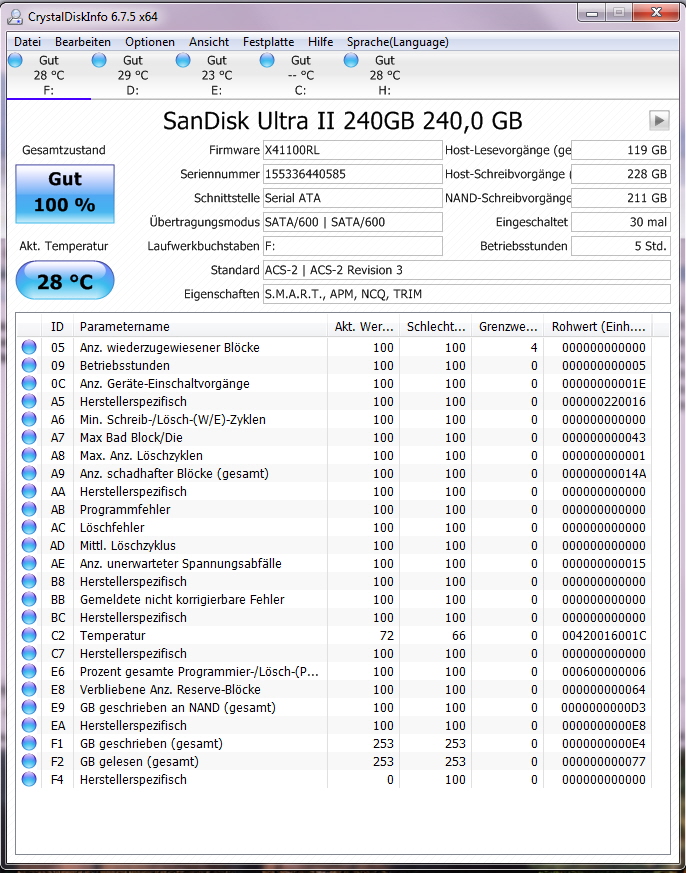Click status orb of attribute E8
This screenshot has height=873, width=686.
pyautogui.click(x=28, y=689)
